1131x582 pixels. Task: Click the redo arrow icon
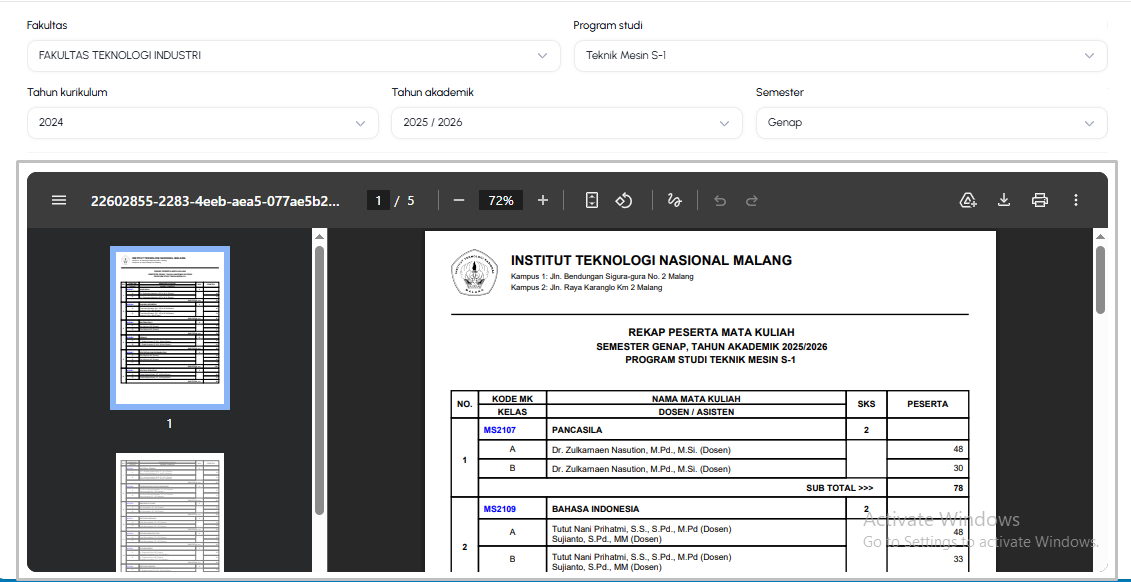[x=752, y=200]
